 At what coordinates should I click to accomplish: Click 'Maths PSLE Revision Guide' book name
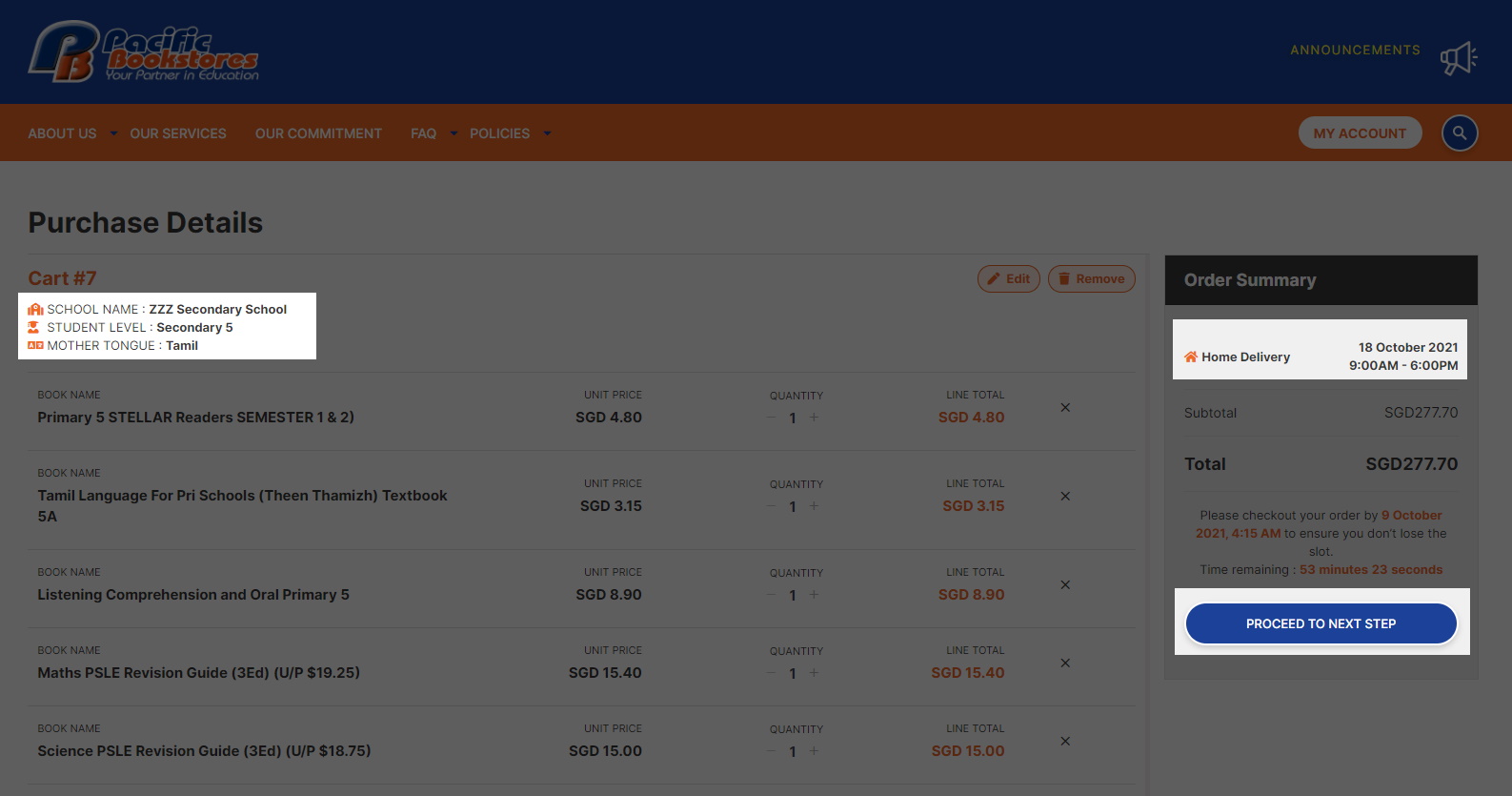coord(198,673)
